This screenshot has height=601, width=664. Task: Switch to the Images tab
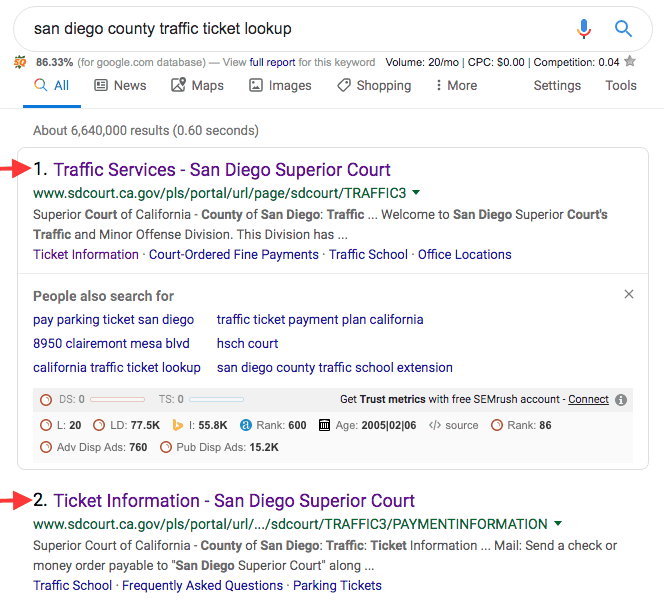tap(280, 86)
